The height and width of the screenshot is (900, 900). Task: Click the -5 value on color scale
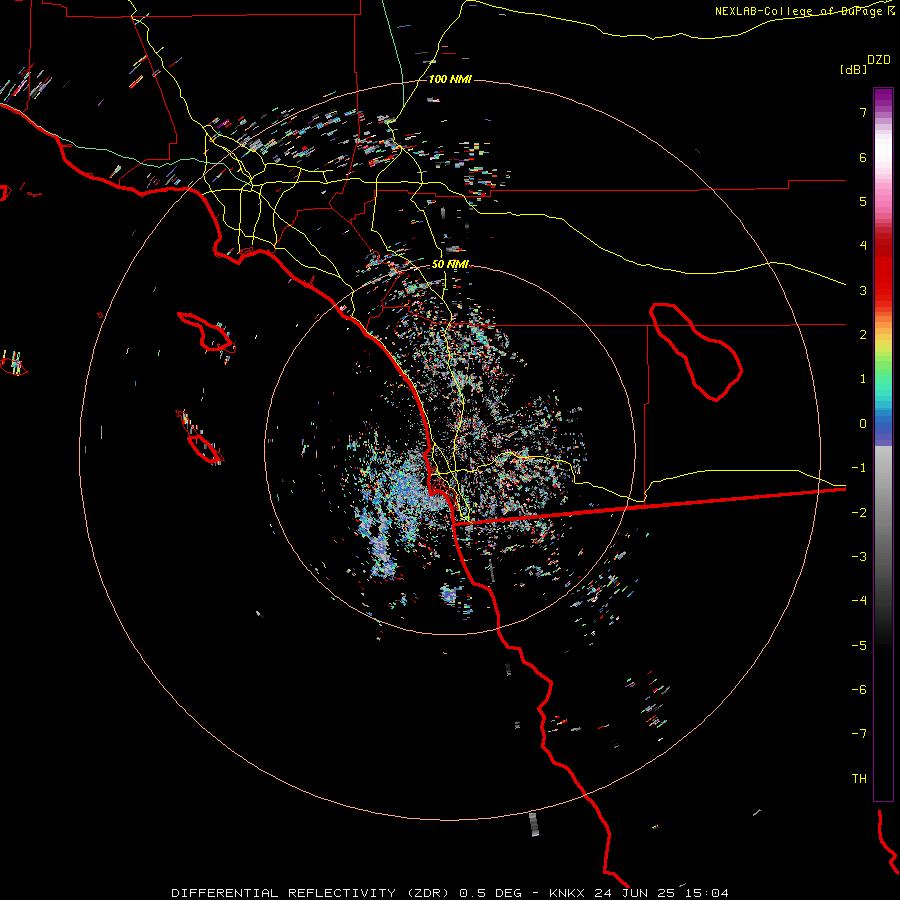tap(859, 646)
